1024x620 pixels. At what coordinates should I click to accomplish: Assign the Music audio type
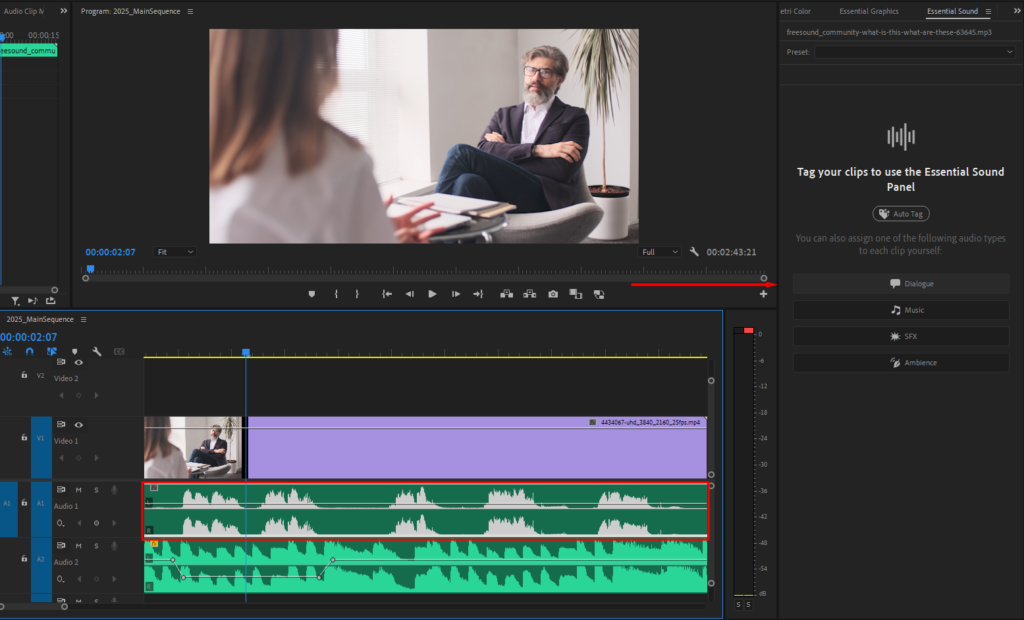click(901, 310)
